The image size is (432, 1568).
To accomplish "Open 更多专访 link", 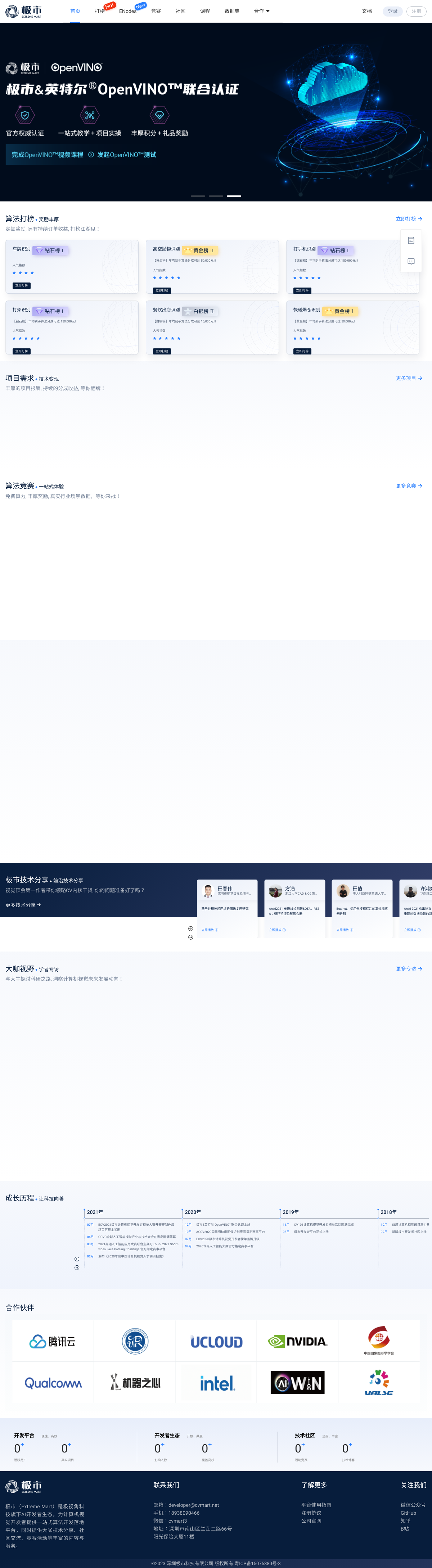I will point(409,968).
